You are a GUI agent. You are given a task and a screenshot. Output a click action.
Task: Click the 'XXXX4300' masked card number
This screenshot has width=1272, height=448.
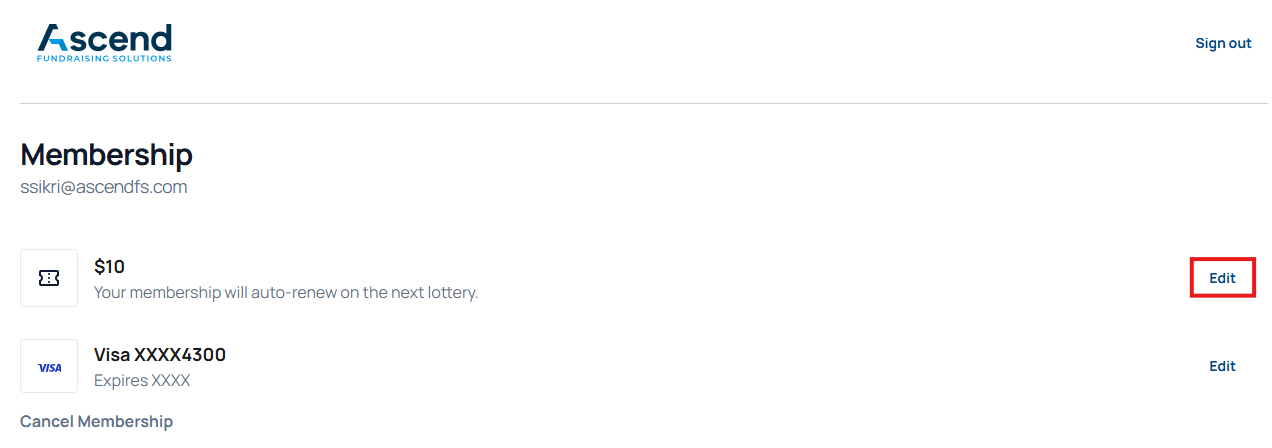point(180,355)
